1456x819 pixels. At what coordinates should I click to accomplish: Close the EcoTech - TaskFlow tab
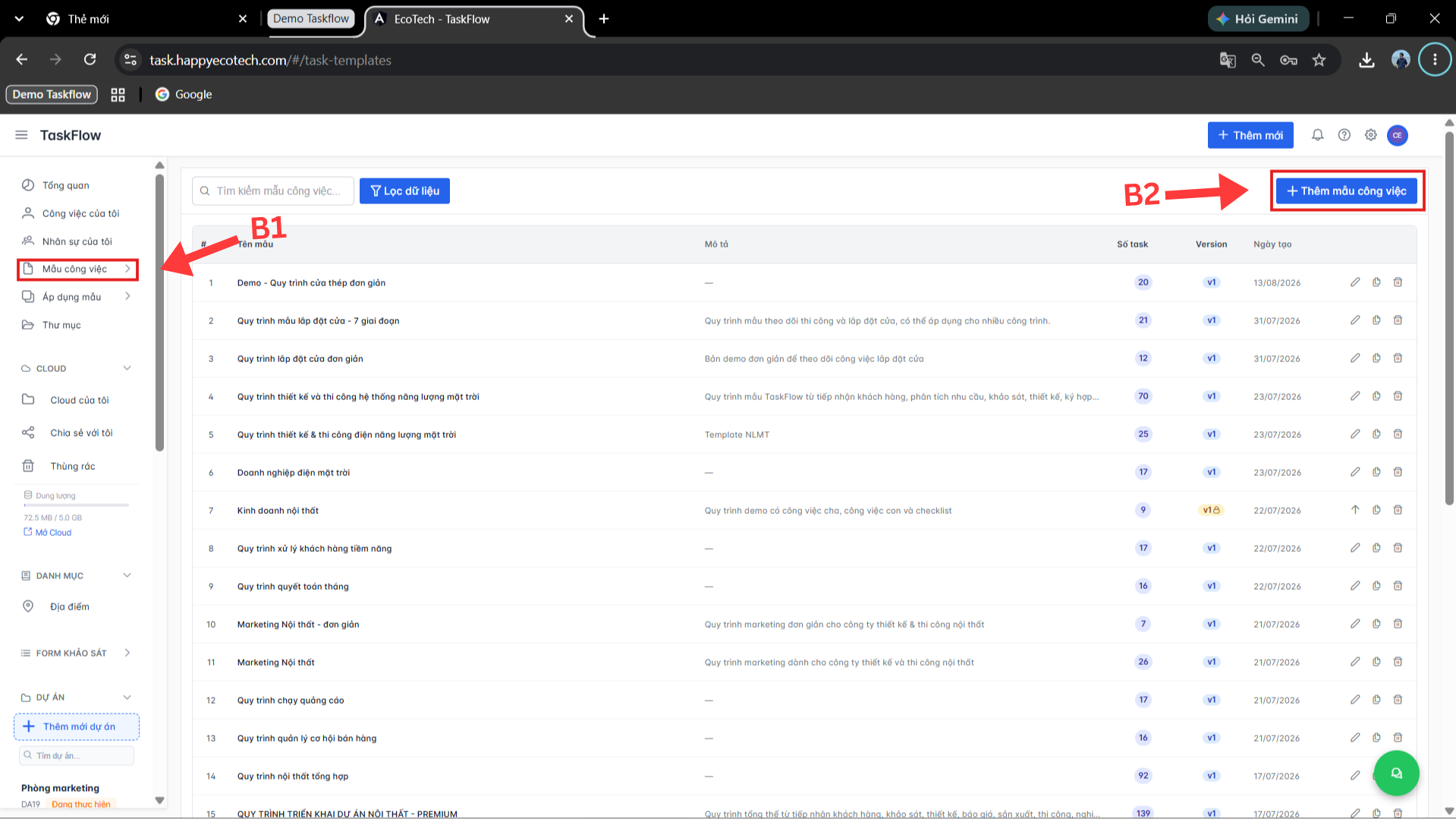click(x=569, y=19)
